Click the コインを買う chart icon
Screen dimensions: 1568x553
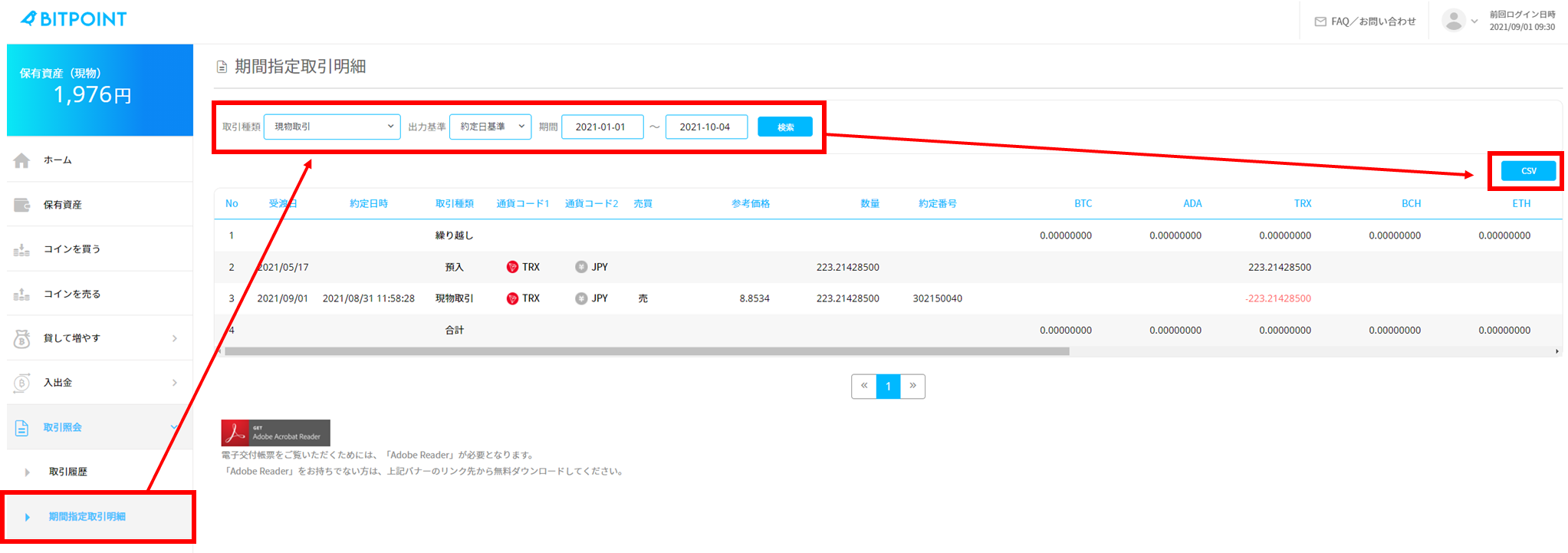21,249
